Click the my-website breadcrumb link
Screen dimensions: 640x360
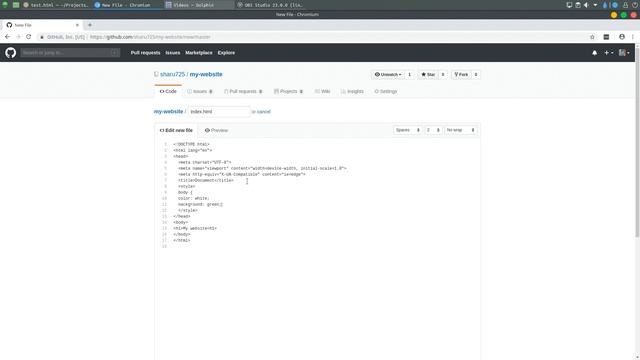[168, 111]
